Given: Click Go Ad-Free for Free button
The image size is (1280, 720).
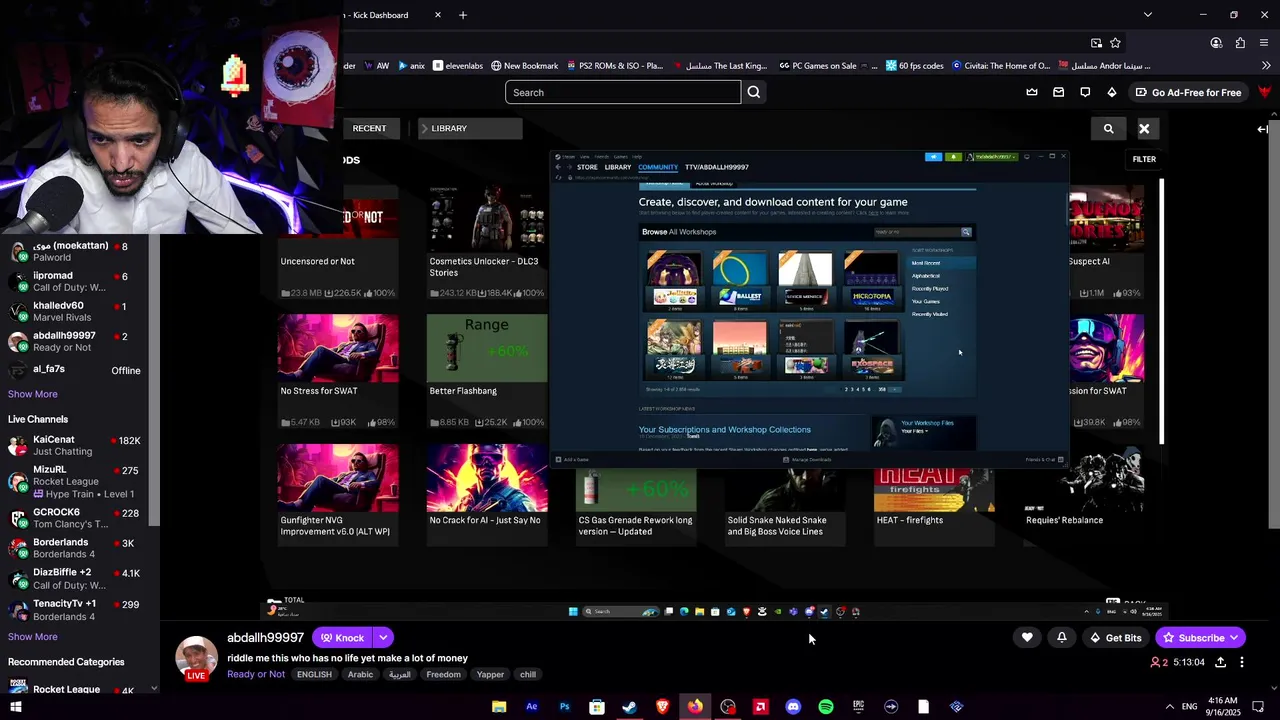Looking at the screenshot, I should 1189,92.
